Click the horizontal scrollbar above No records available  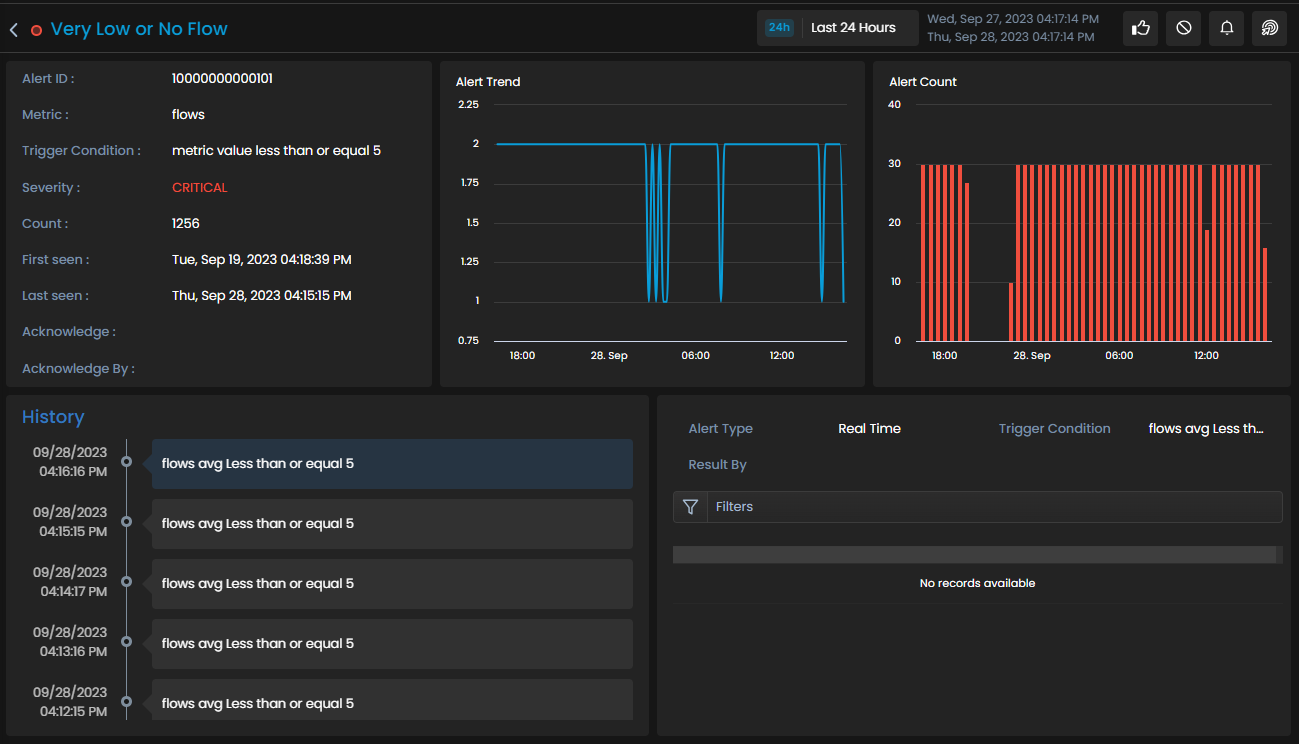coord(975,554)
